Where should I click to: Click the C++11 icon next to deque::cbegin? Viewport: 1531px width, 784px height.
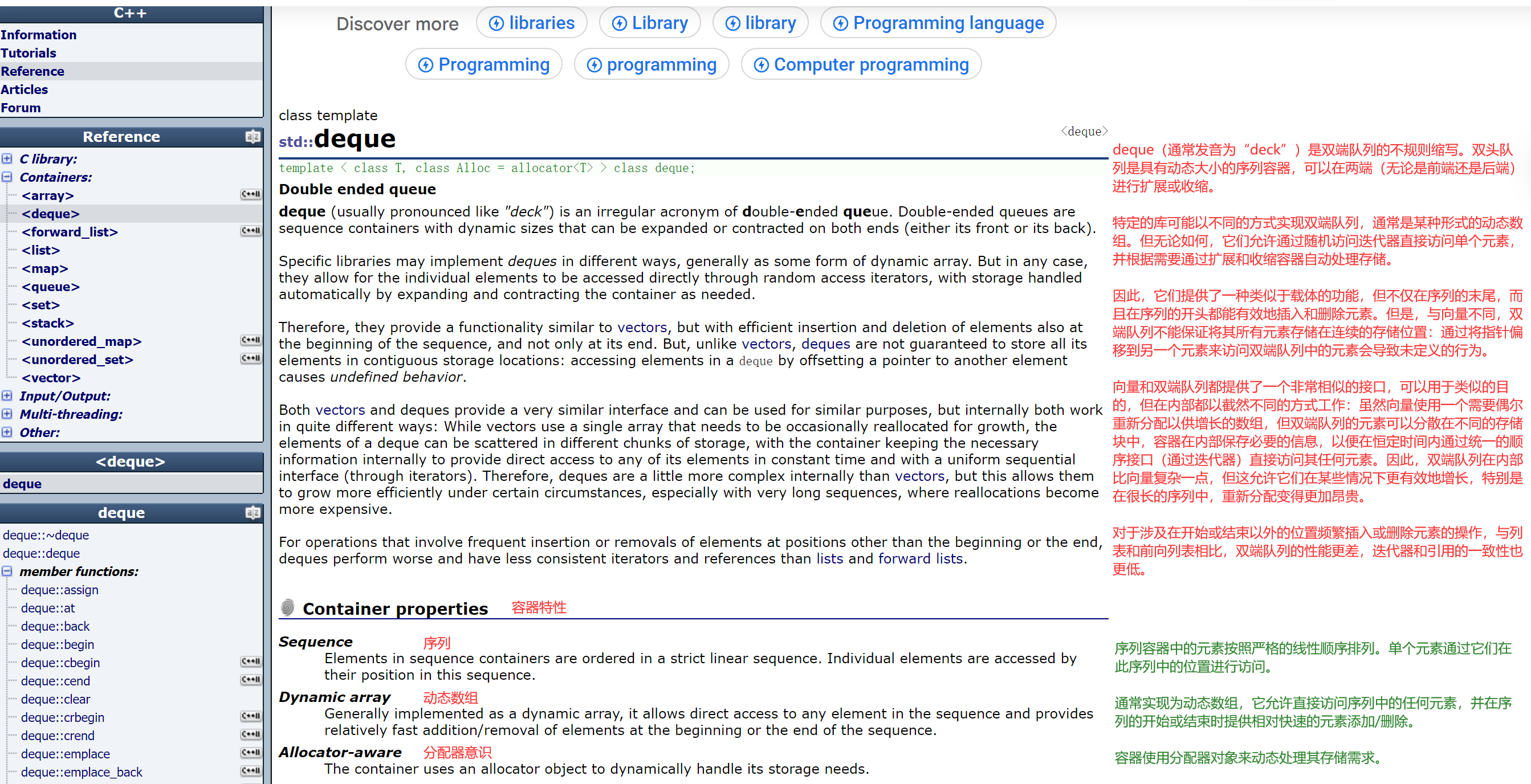(x=251, y=661)
